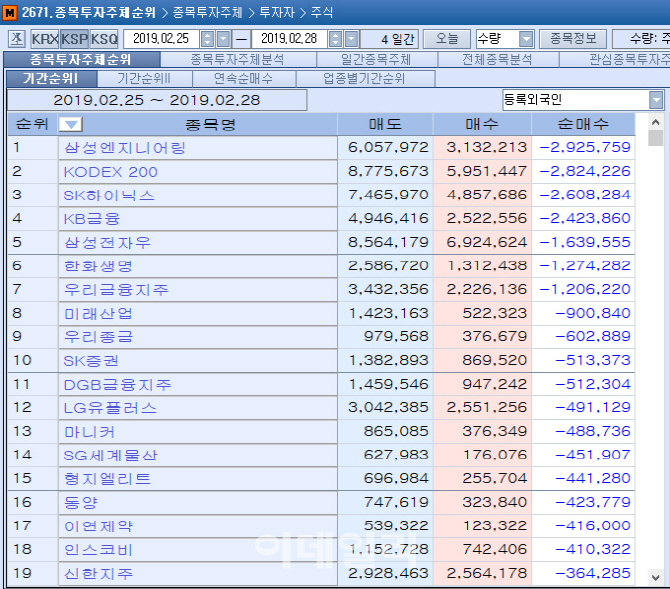Image resolution: width=670 pixels, height=589 pixels.
Task: Sort by the 매도 column header
Action: (x=385, y=124)
